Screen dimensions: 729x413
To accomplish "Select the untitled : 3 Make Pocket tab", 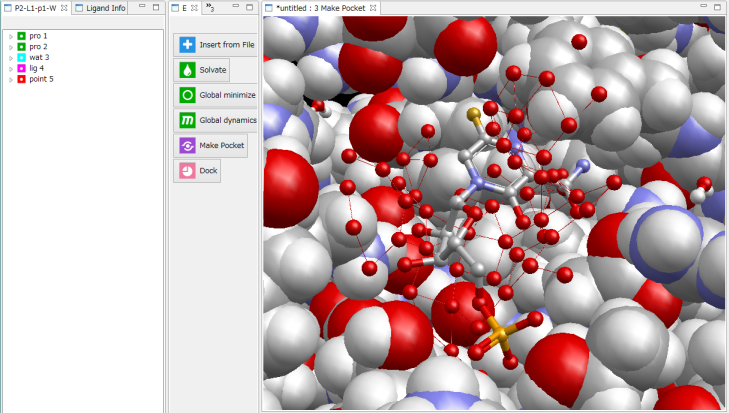I will point(321,8).
